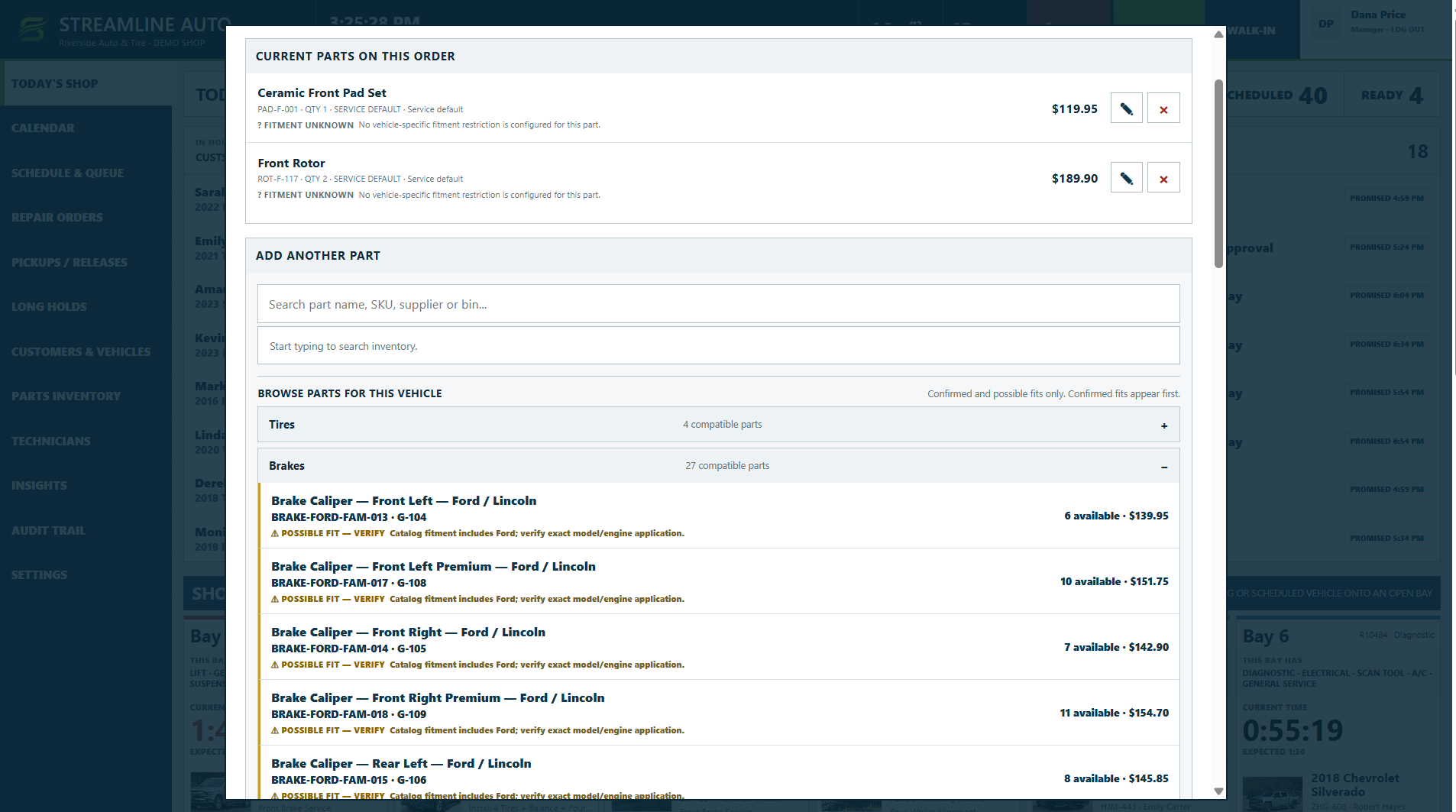Select Brake Caliper Front Left Premium part
1456x812 pixels.
click(719, 581)
